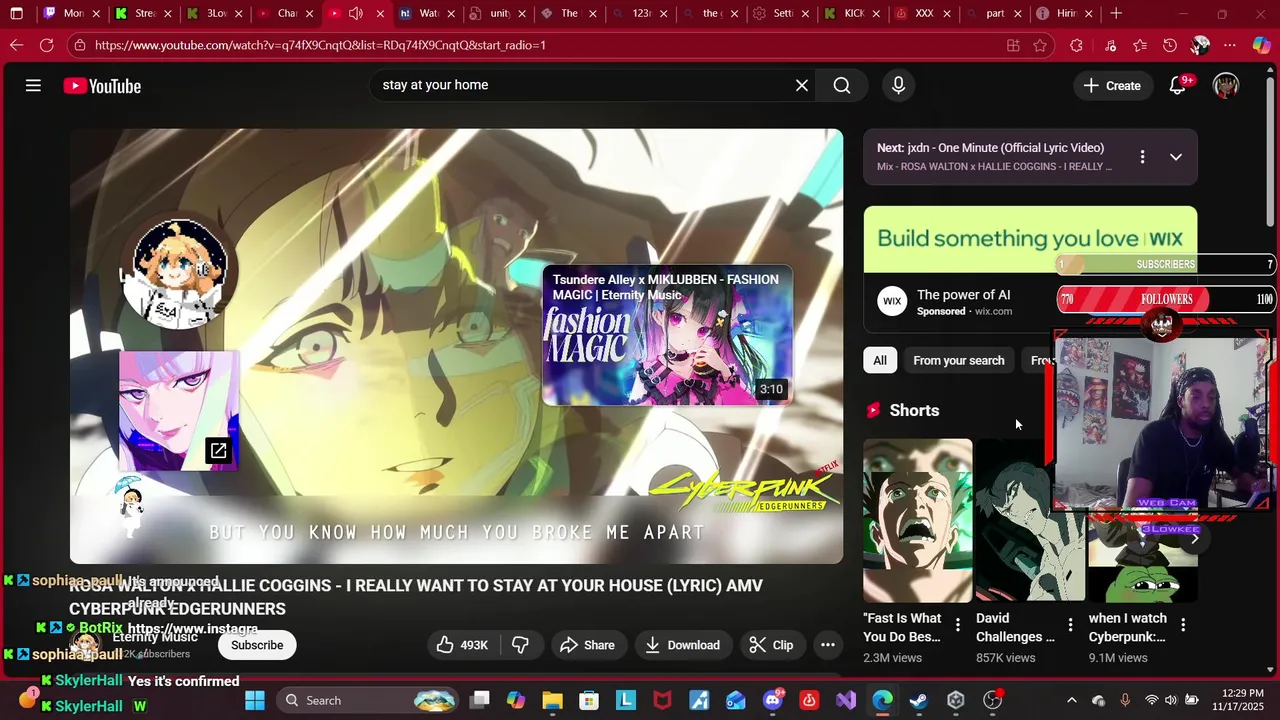Screen dimensions: 1280x720
Task: Like the video (493K)
Action: [461, 645]
